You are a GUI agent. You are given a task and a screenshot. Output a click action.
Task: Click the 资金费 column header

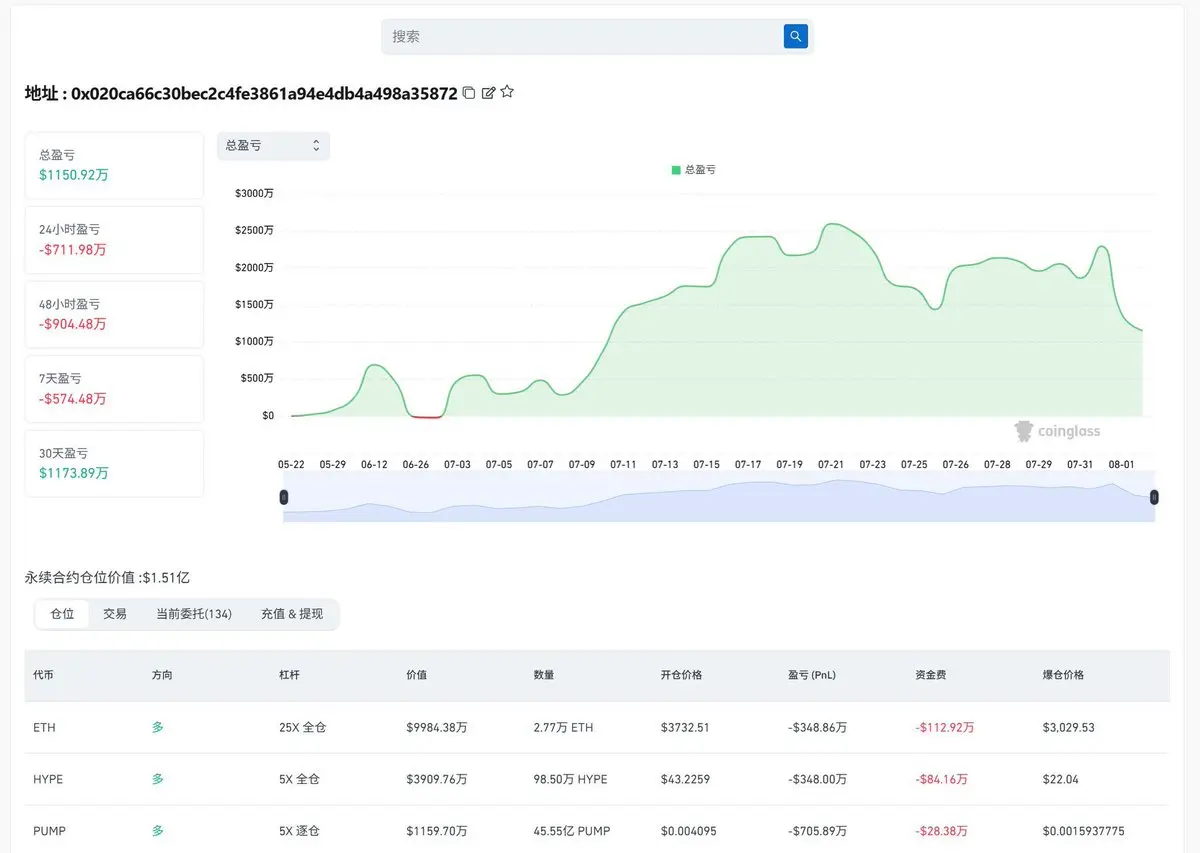[931, 675]
